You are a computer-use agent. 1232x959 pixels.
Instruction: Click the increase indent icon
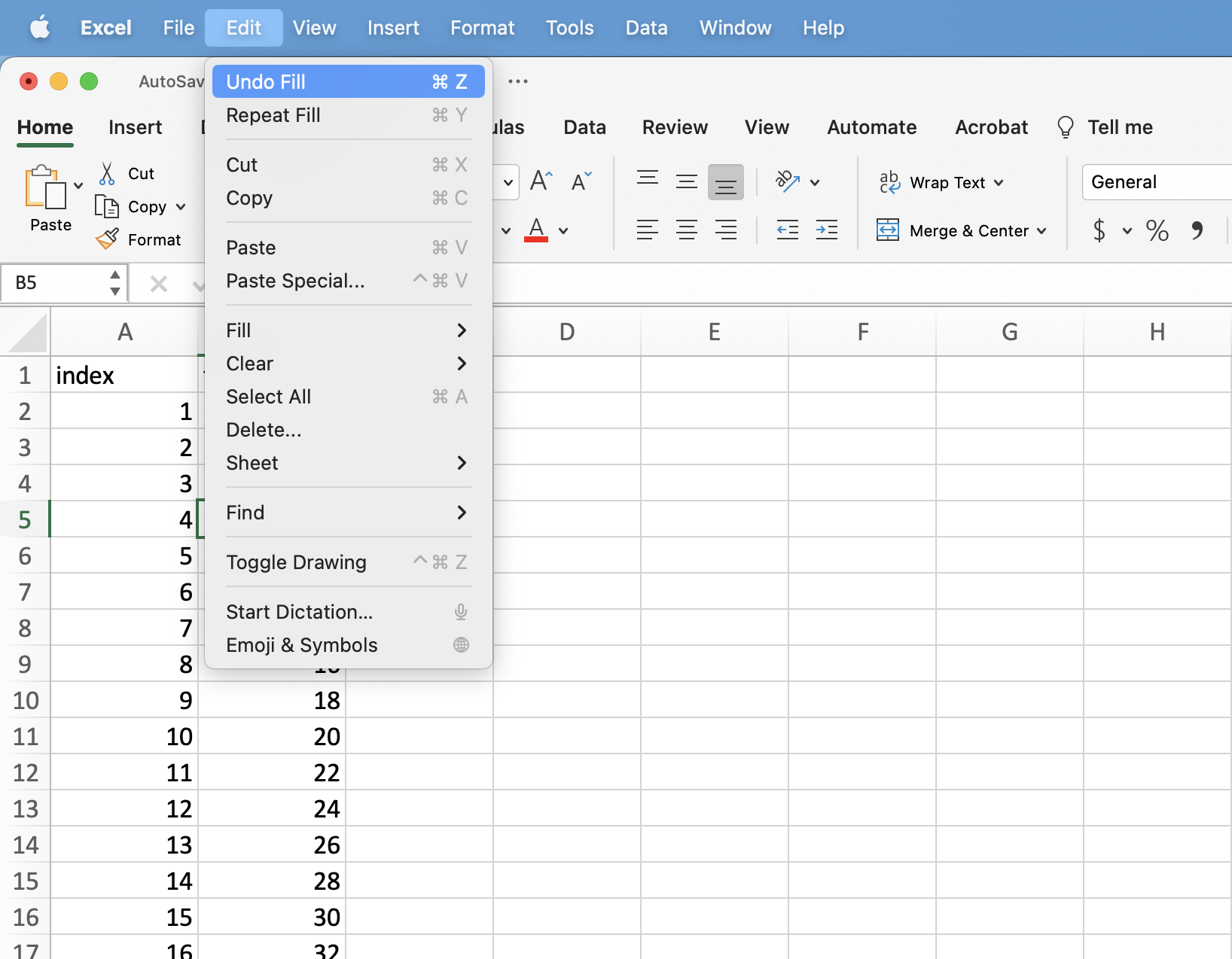pyautogui.click(x=826, y=230)
